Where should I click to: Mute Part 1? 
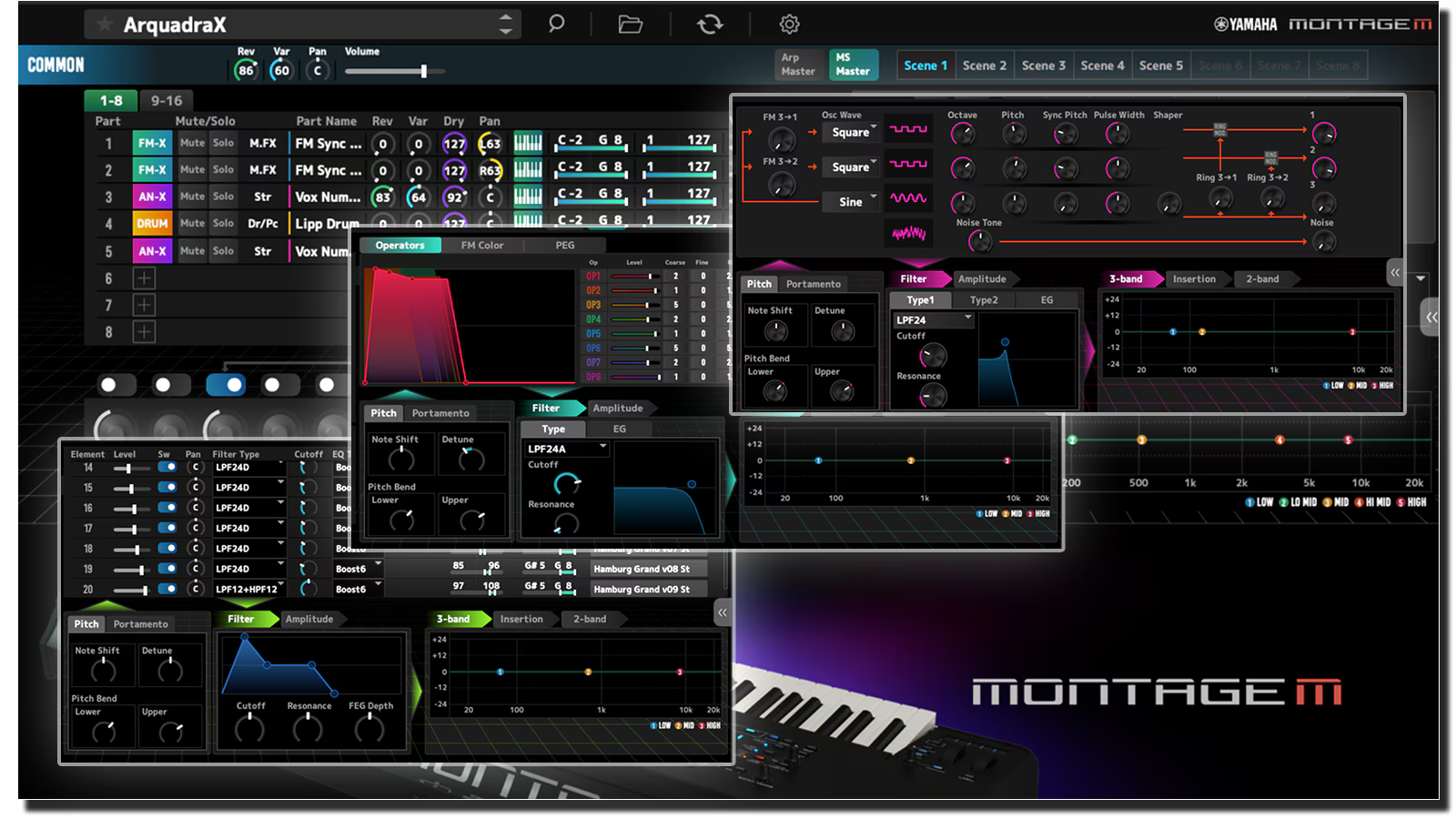pyautogui.click(x=192, y=143)
